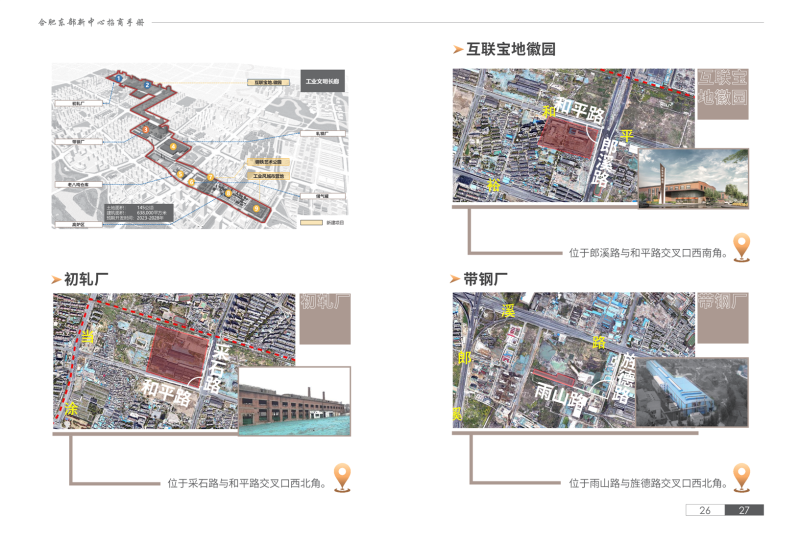The width and height of the screenshot is (800, 538).
Task: Click blue marker number 2 on overview map
Action: point(147,86)
